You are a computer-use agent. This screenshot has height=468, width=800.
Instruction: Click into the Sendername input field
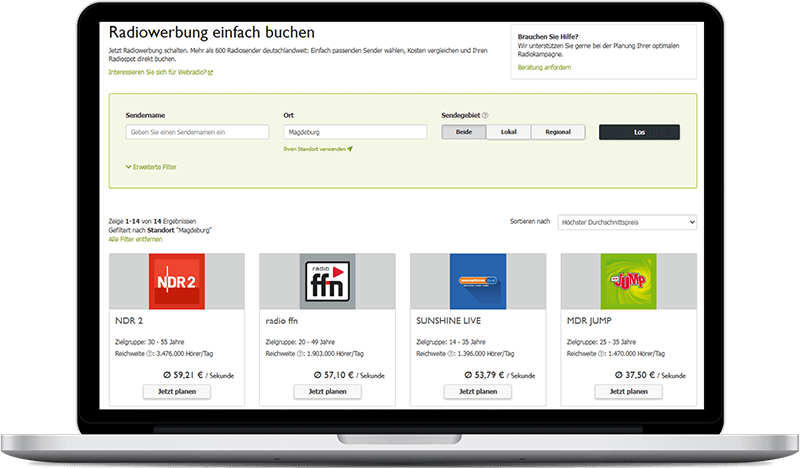coord(197,132)
